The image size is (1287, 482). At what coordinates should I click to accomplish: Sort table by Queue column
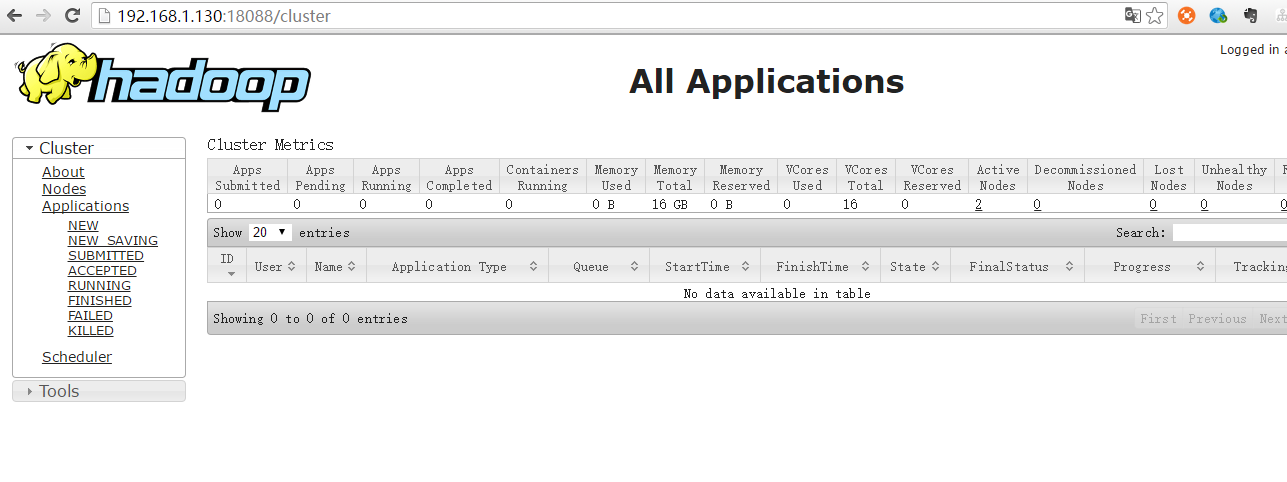(x=598, y=267)
